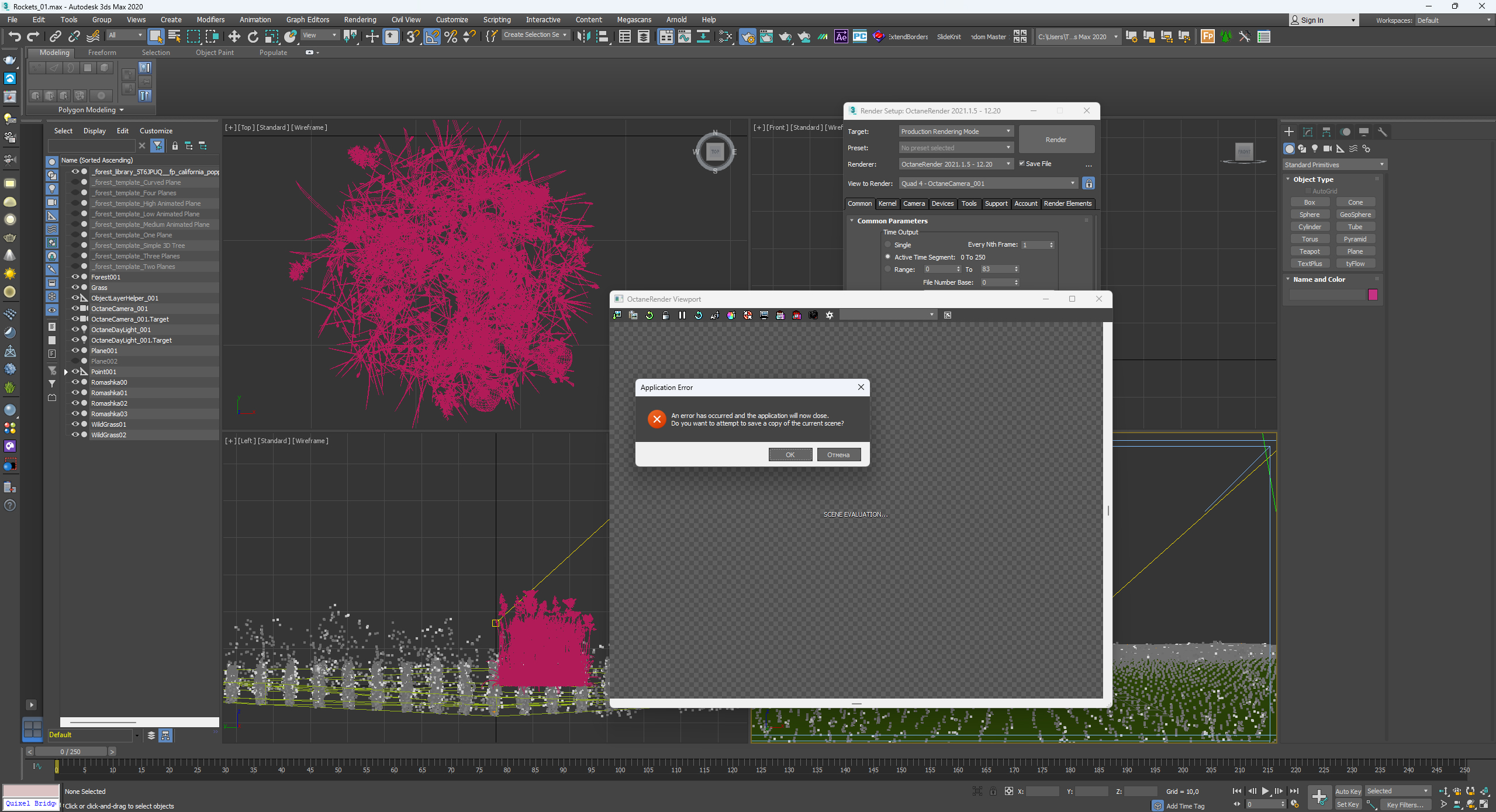Select the Single time output radio
1496x812 pixels.
[x=888, y=244]
